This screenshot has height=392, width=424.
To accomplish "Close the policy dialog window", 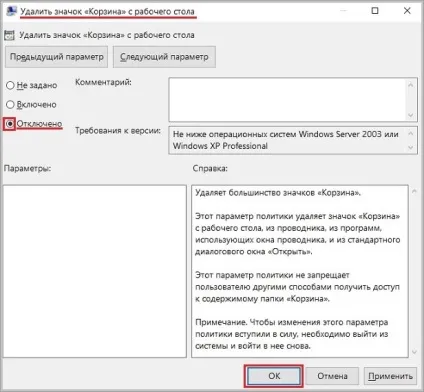I will [407, 11].
